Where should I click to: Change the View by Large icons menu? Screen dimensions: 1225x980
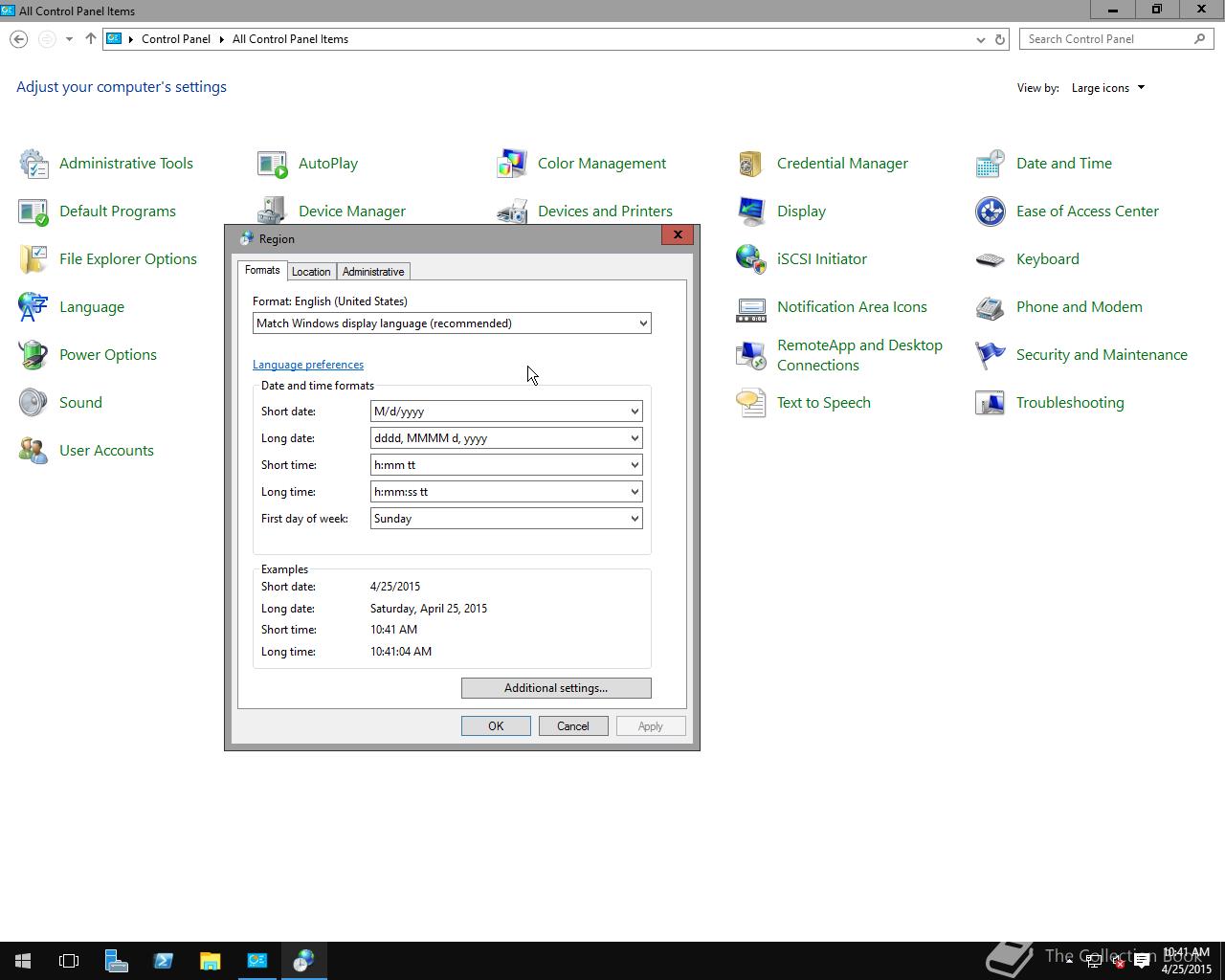(1107, 88)
